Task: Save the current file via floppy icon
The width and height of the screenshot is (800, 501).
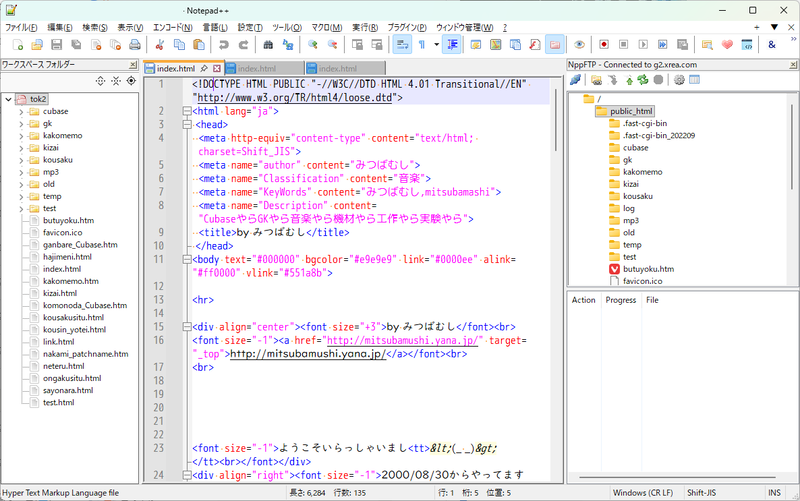Action: 56,45
